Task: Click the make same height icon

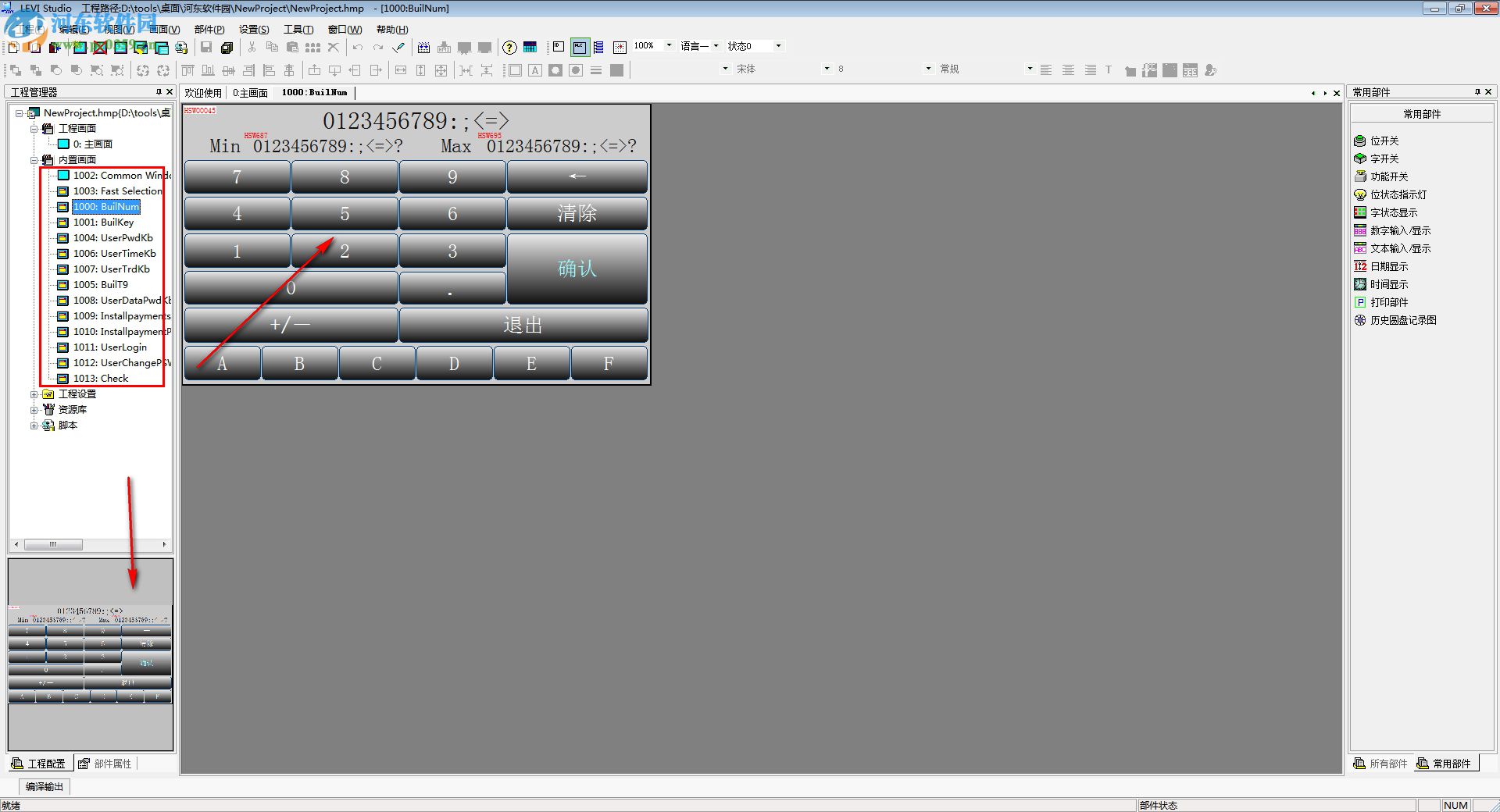Action: click(x=421, y=70)
